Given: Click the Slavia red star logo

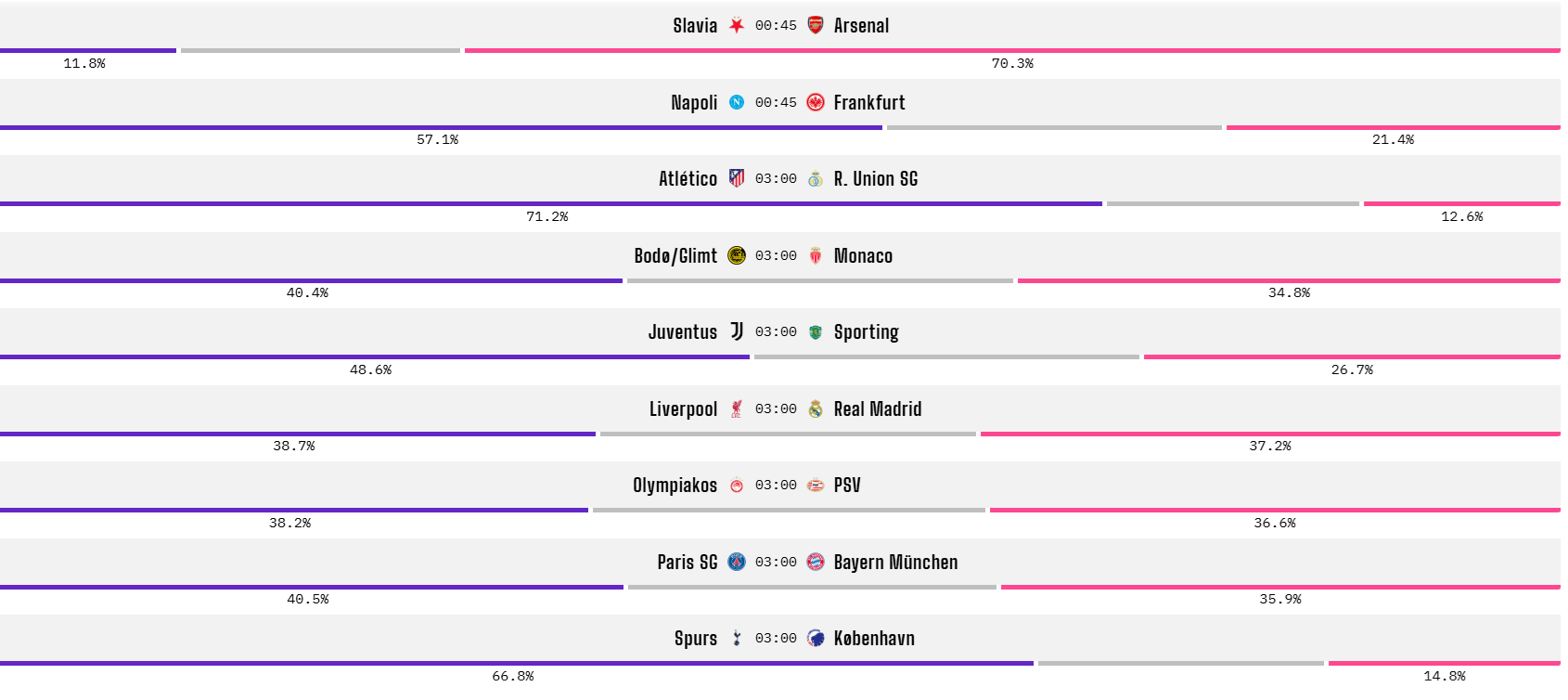Looking at the screenshot, I should pos(737,25).
